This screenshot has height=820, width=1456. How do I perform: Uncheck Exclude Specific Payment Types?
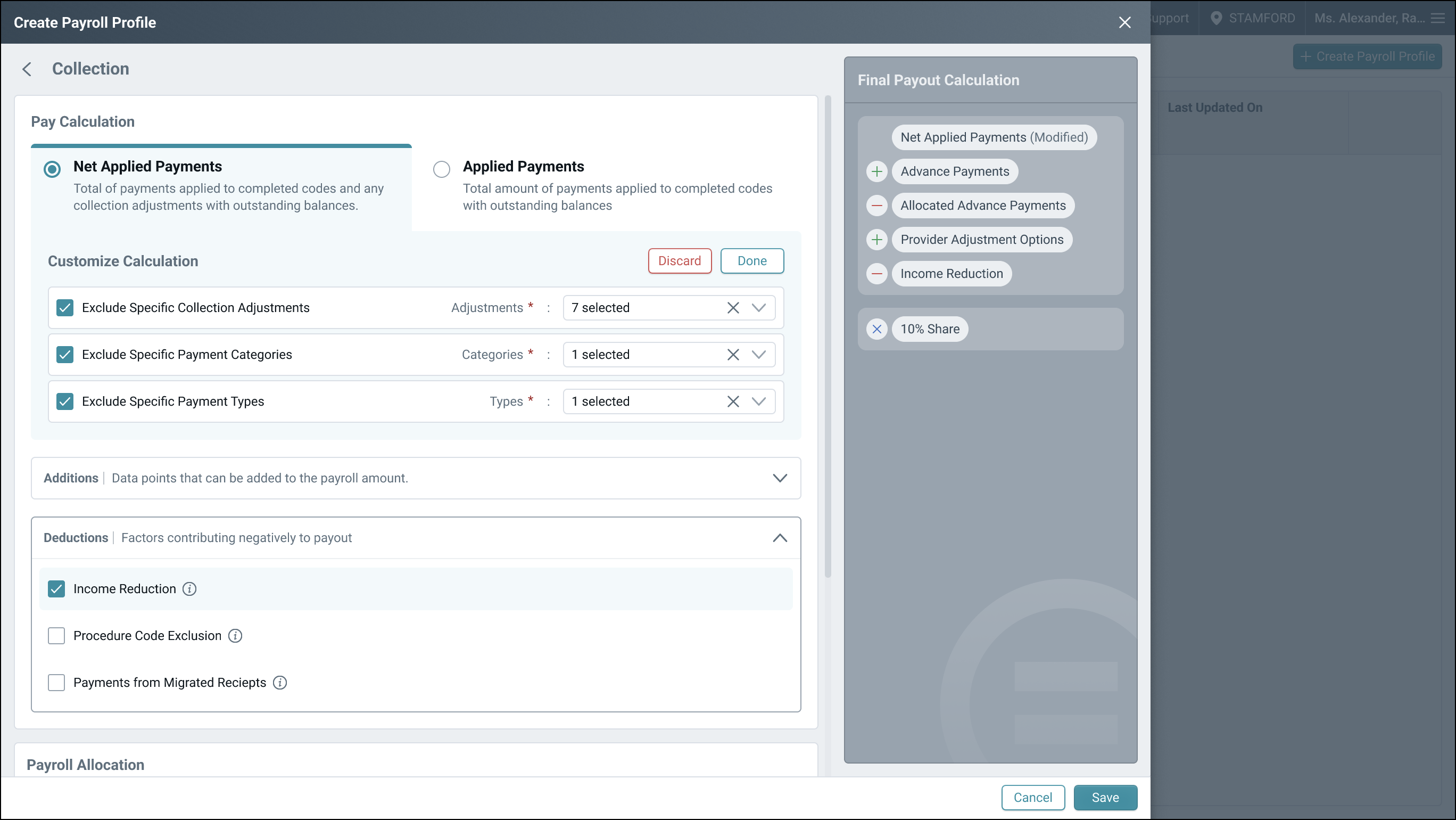(x=65, y=401)
